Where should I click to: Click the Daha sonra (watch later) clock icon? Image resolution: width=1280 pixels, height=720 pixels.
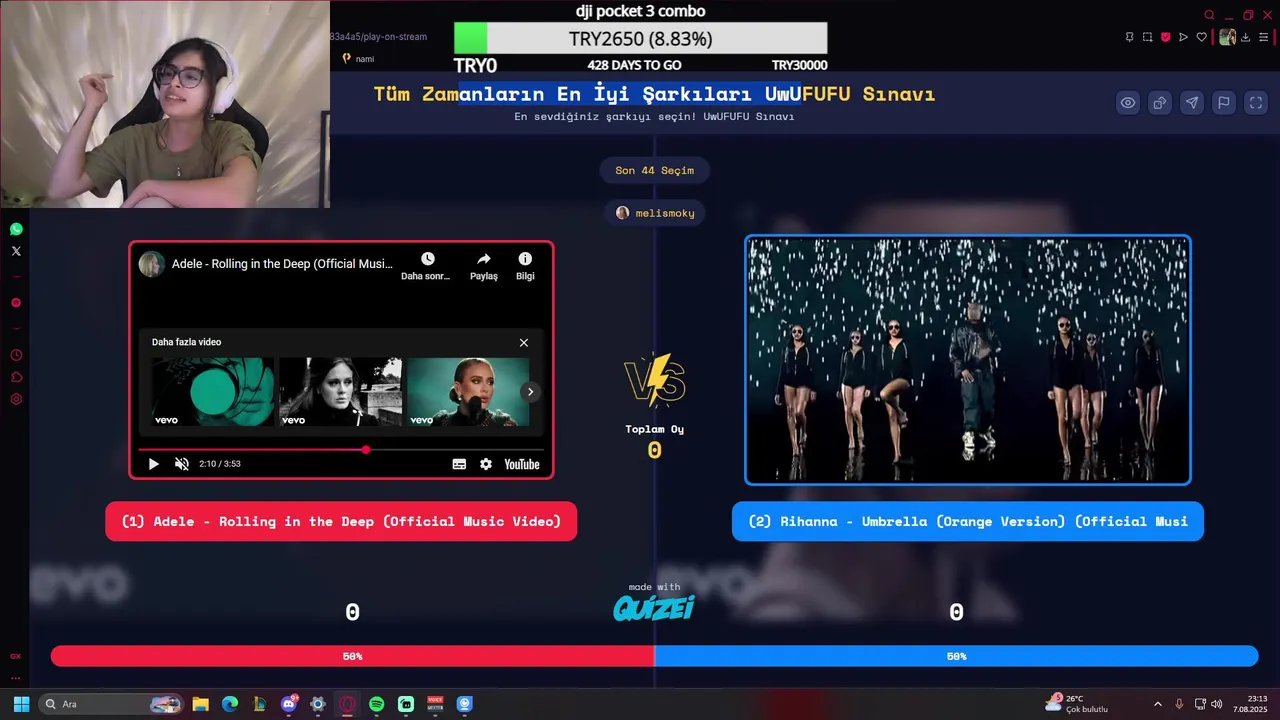coord(427,259)
